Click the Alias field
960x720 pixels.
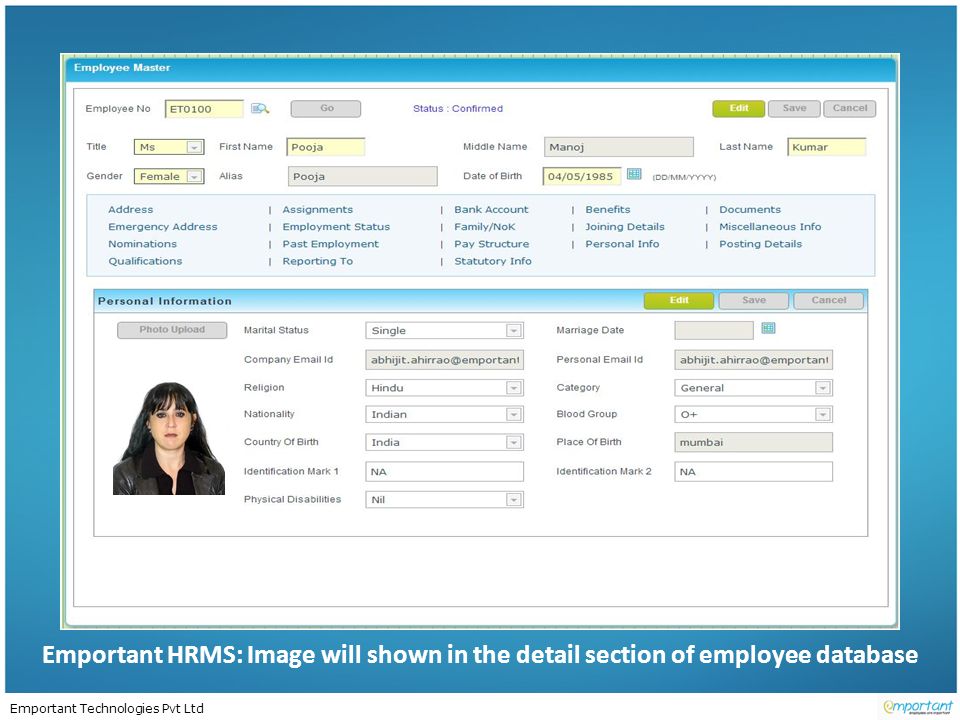pos(362,176)
